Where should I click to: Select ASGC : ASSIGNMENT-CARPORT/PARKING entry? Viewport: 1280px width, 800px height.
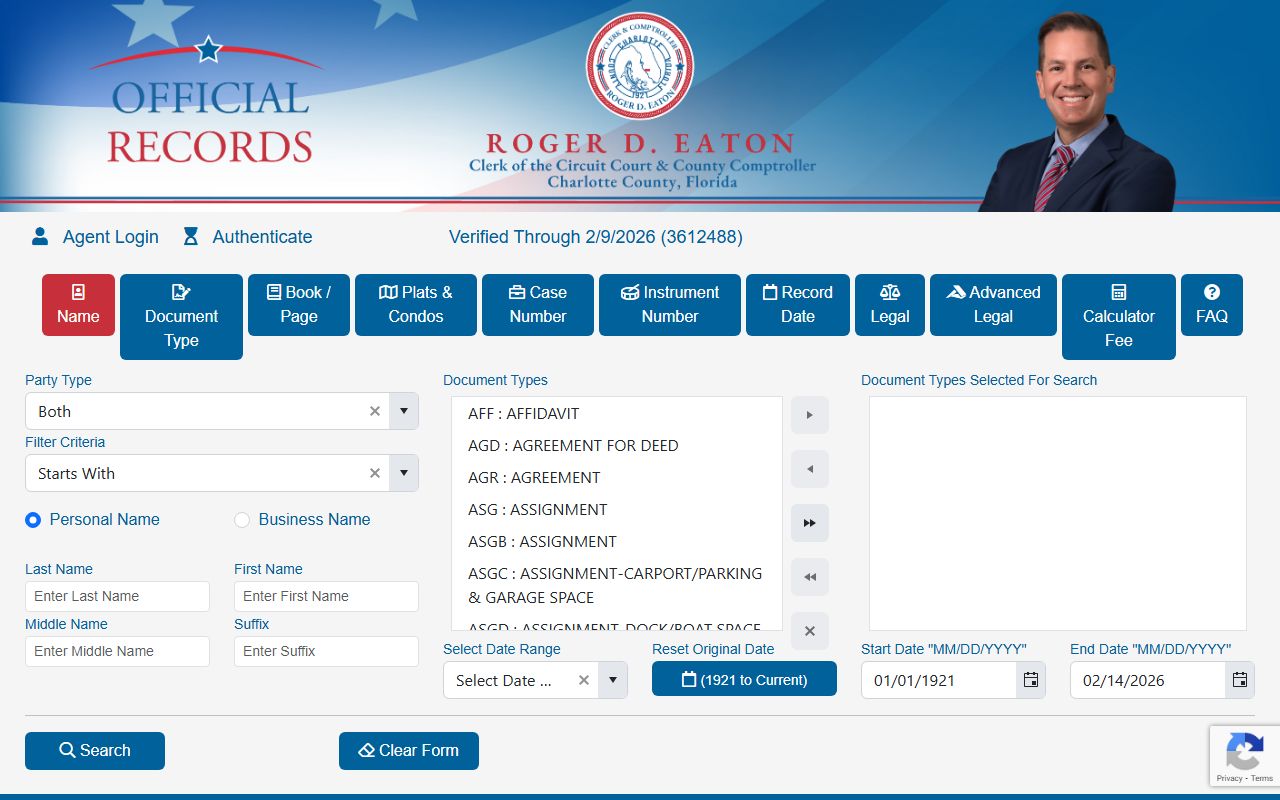pyautogui.click(x=616, y=585)
